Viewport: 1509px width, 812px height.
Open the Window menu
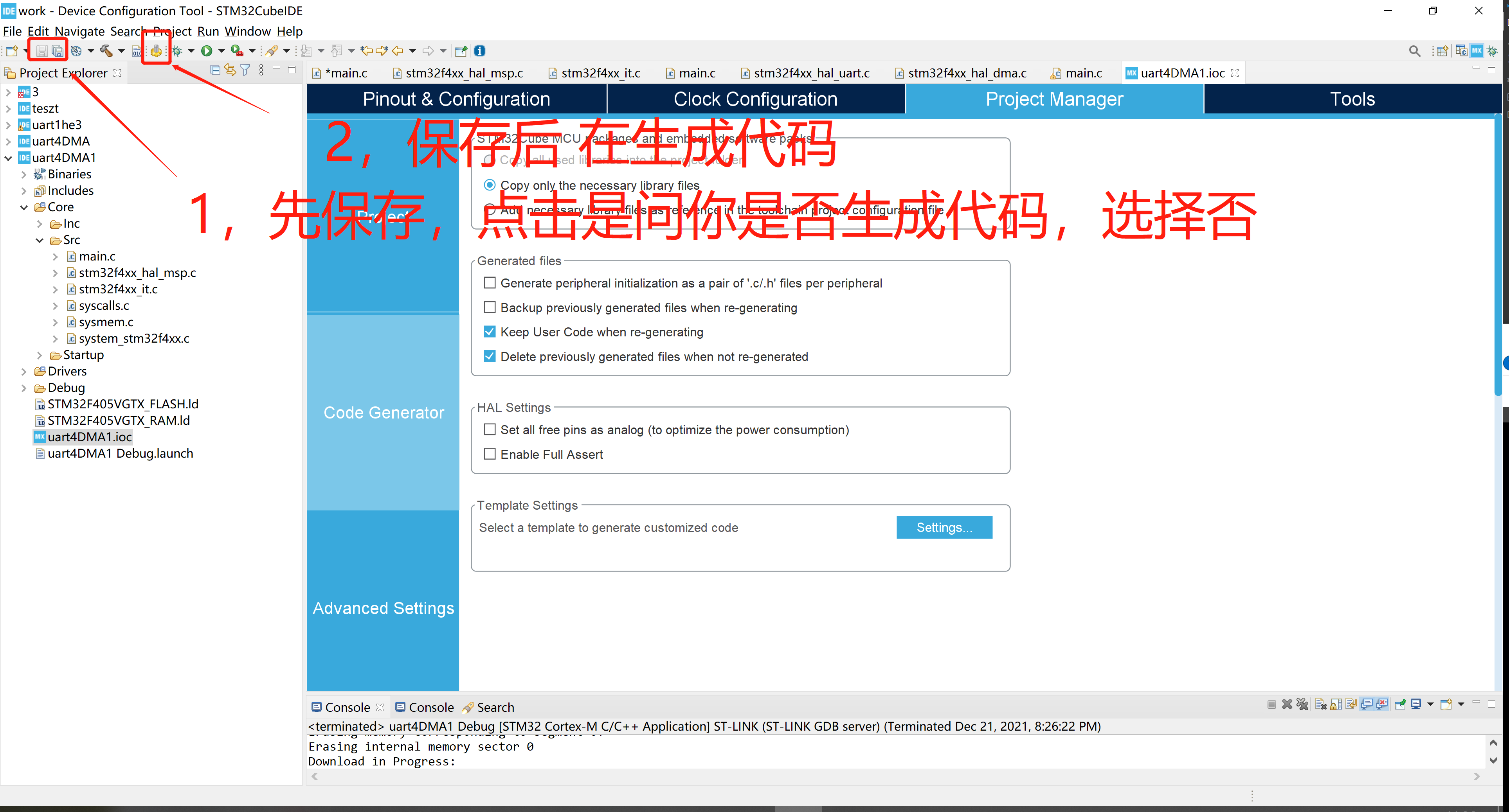247,31
